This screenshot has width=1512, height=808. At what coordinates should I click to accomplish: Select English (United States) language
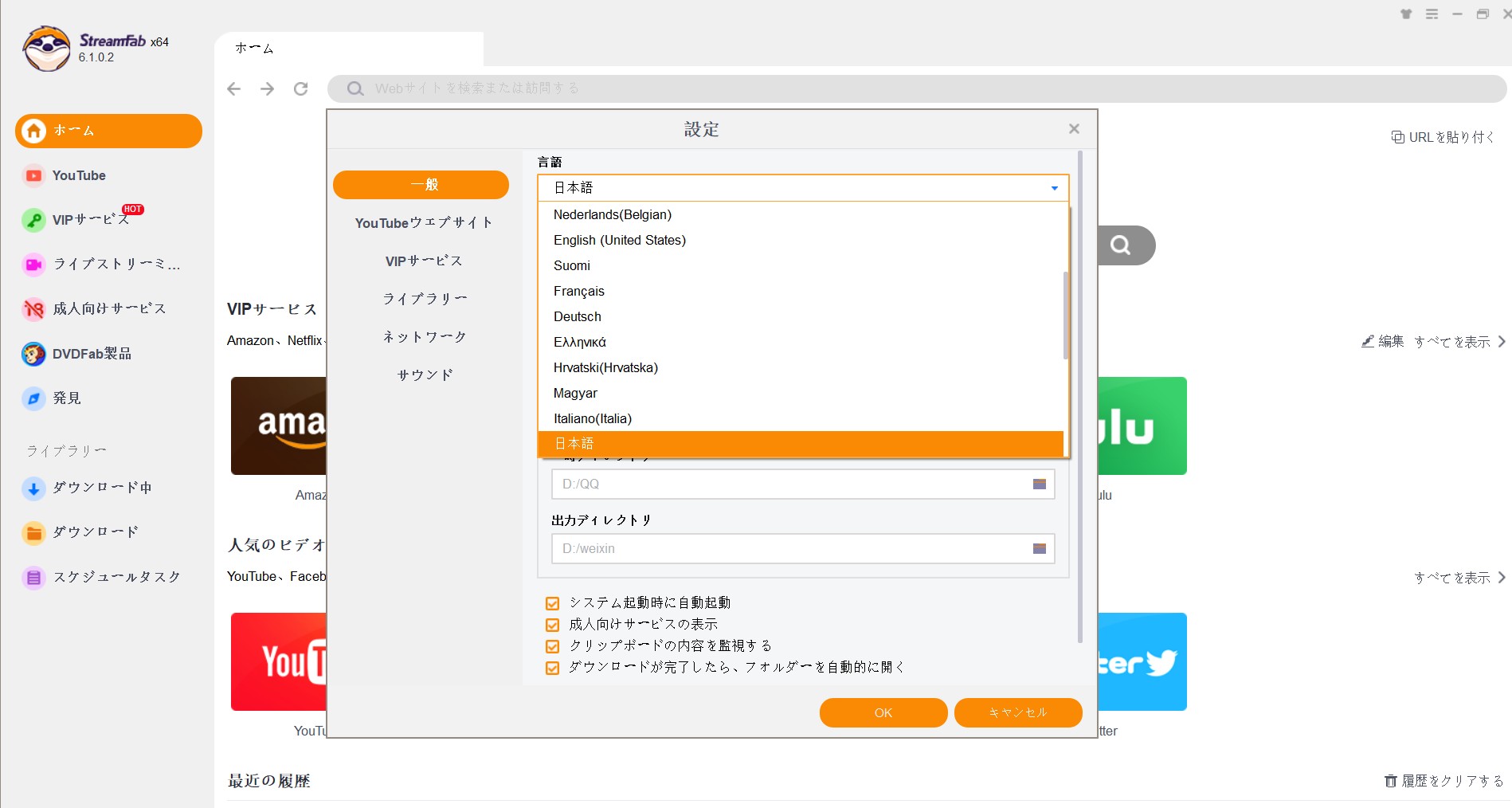coord(801,240)
